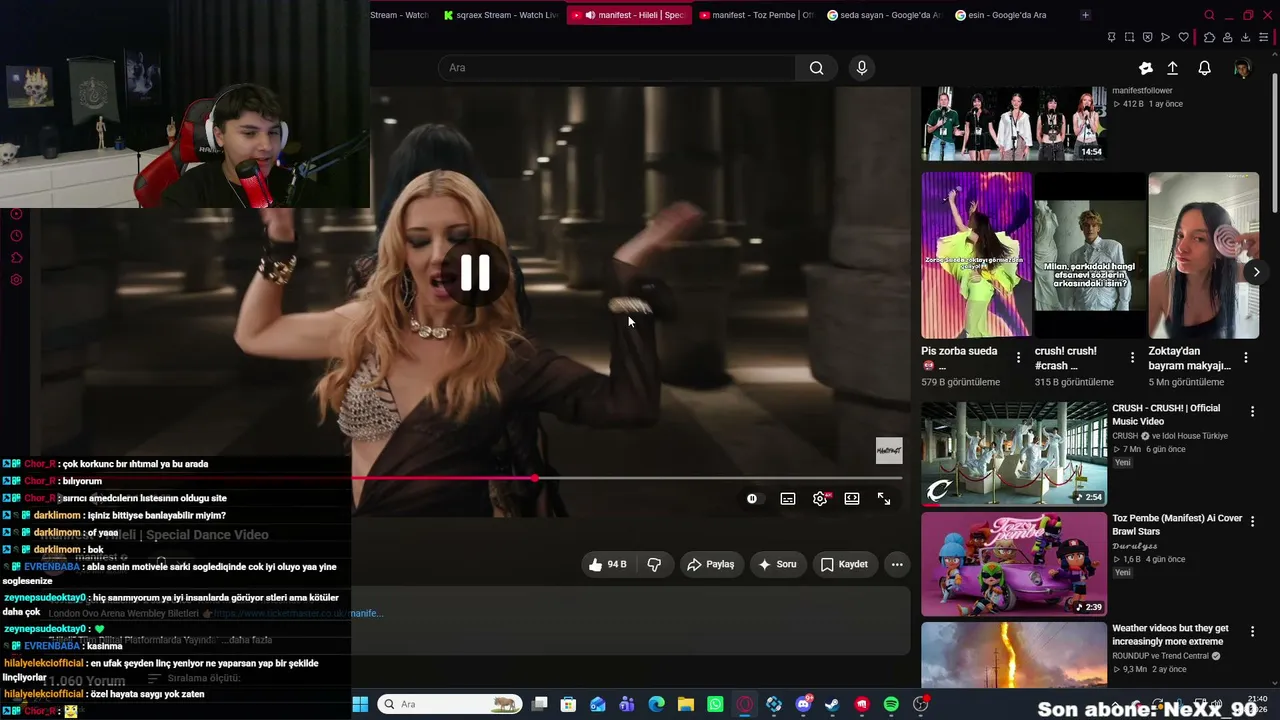Like the video with 94 B likes
The image size is (1280, 720).
(x=608, y=564)
